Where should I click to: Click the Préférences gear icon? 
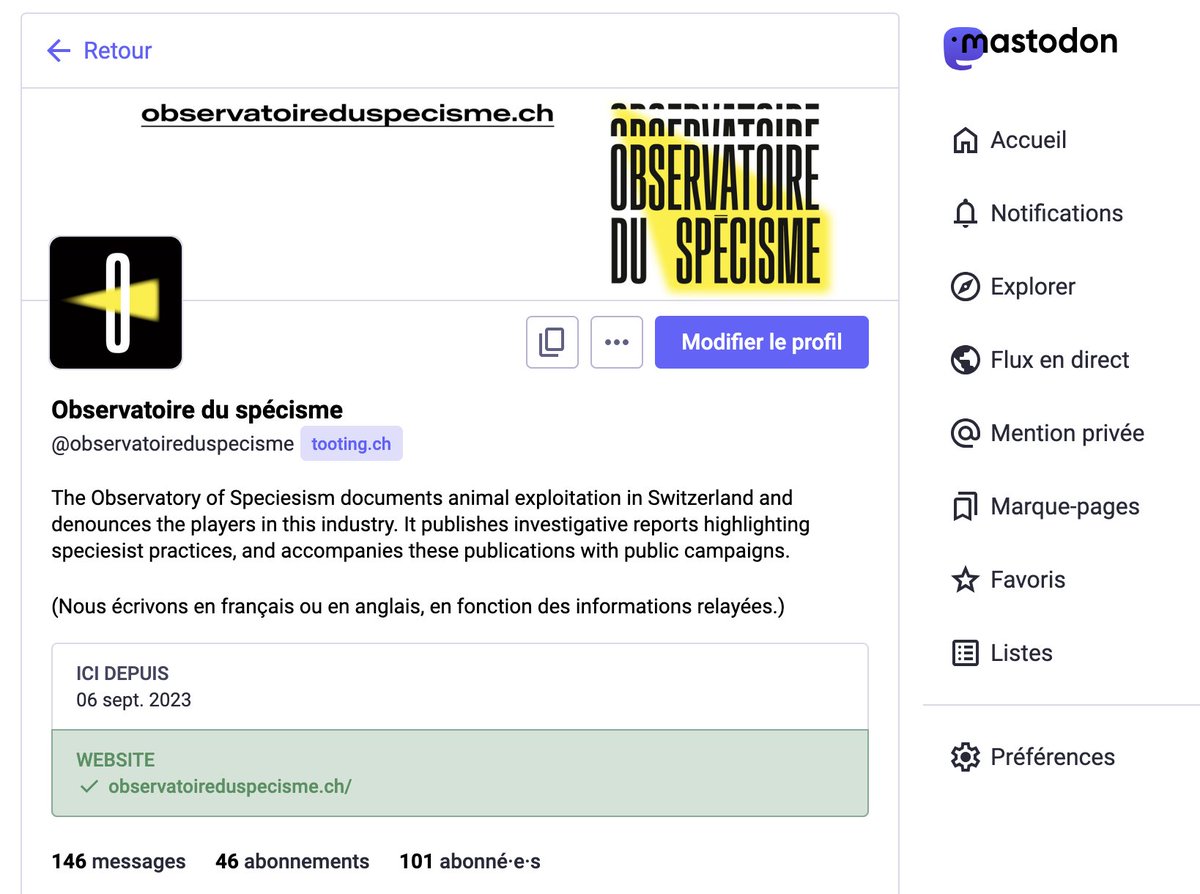[965, 757]
